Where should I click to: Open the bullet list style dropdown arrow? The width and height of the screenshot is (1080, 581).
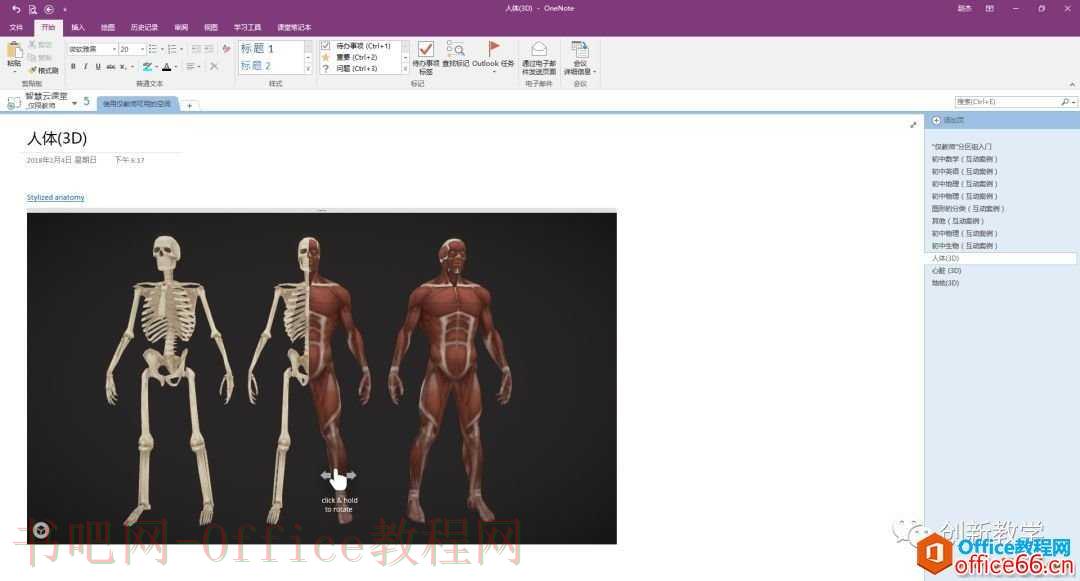tap(162, 49)
